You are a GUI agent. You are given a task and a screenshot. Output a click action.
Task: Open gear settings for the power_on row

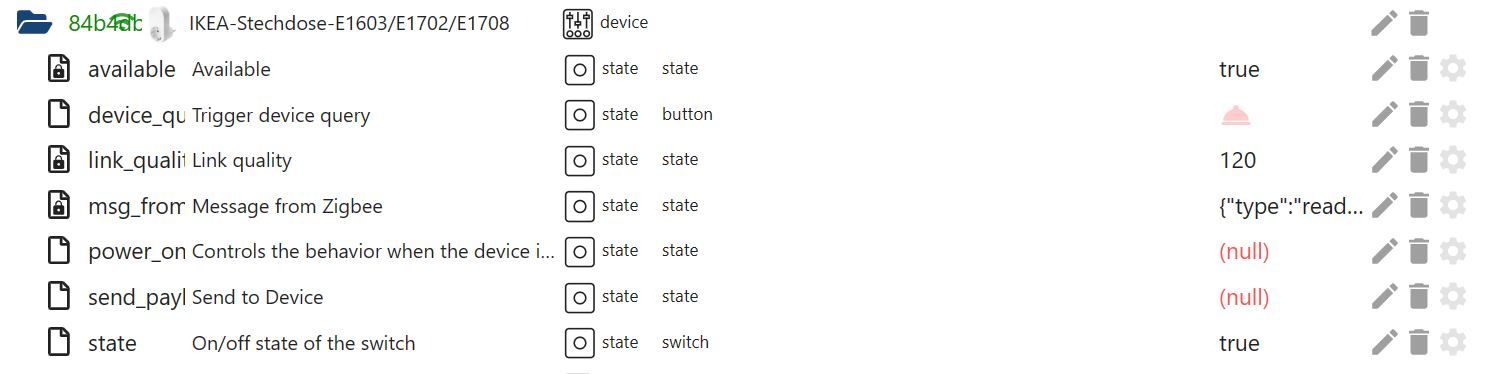(x=1453, y=251)
